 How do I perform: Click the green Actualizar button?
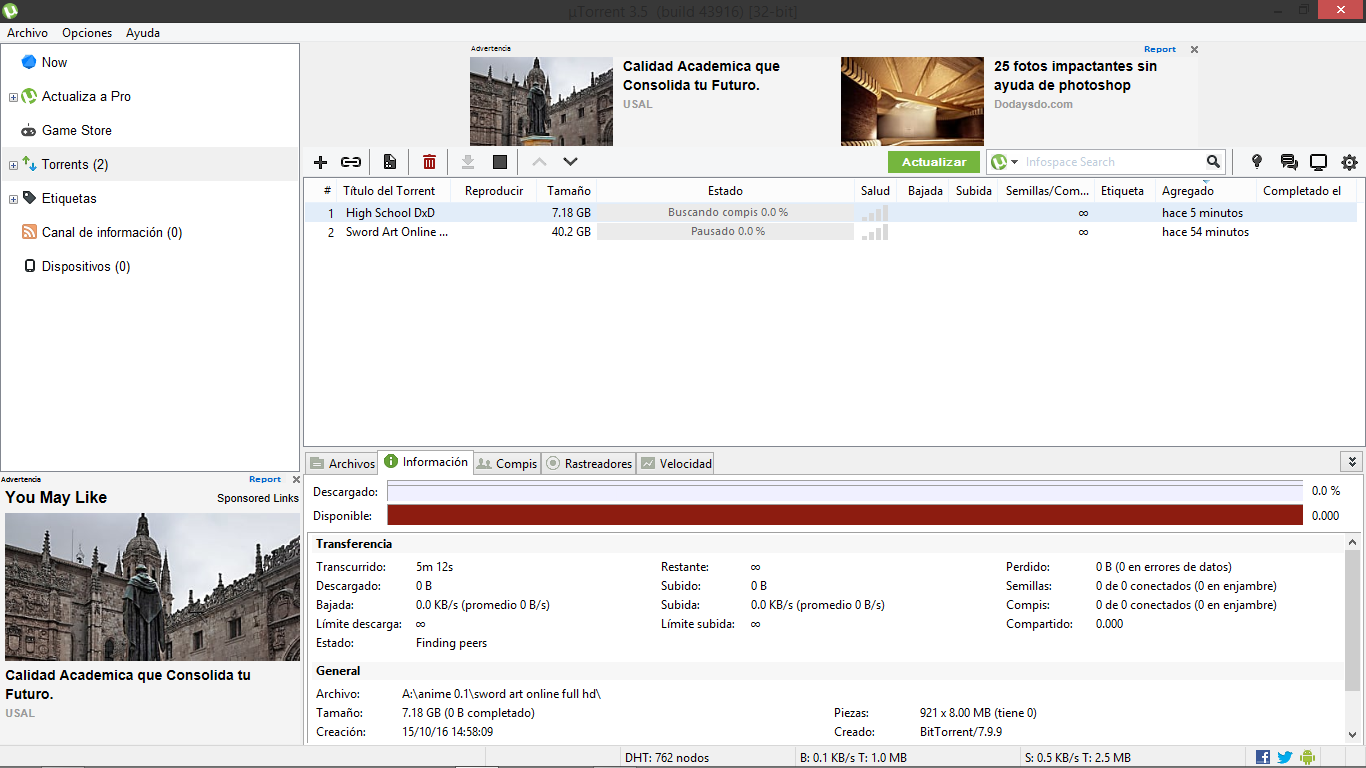[x=934, y=162]
